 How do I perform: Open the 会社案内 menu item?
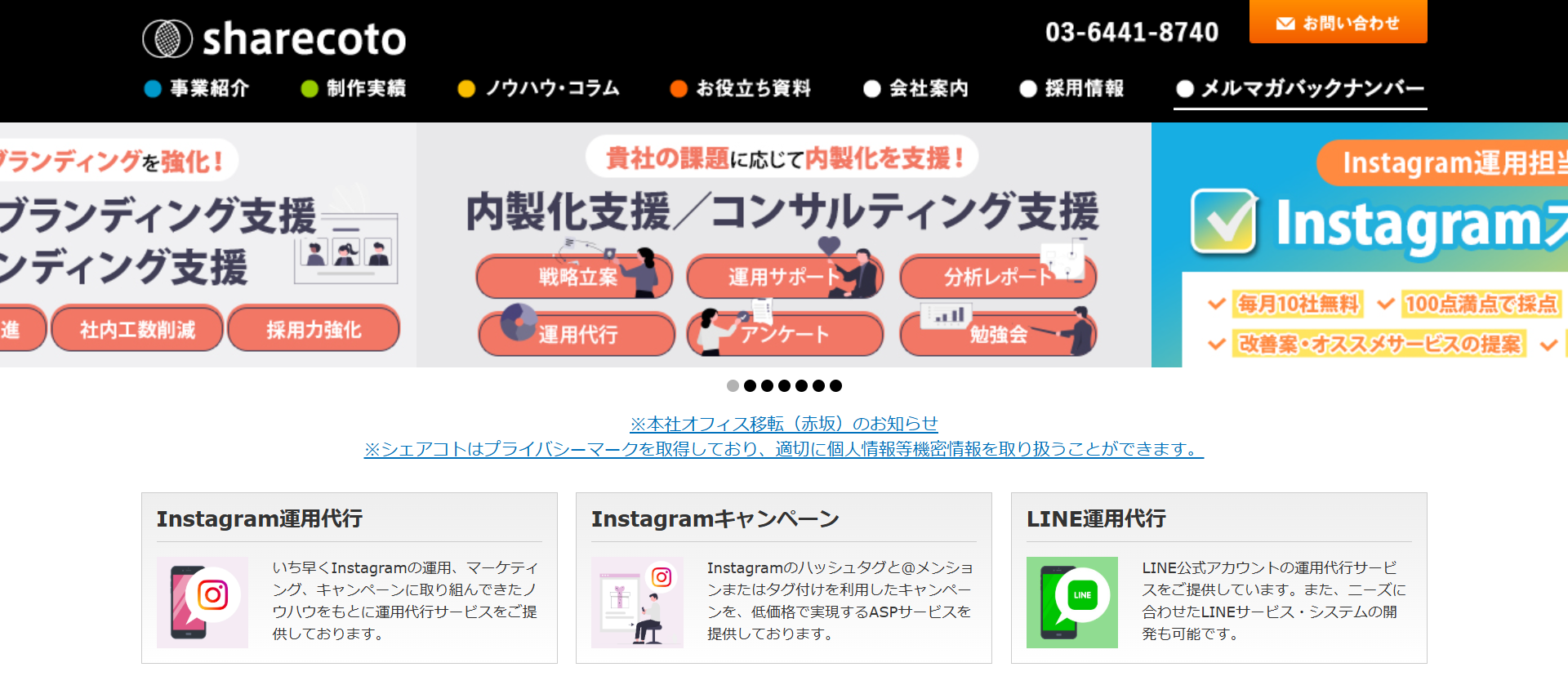pos(915,88)
